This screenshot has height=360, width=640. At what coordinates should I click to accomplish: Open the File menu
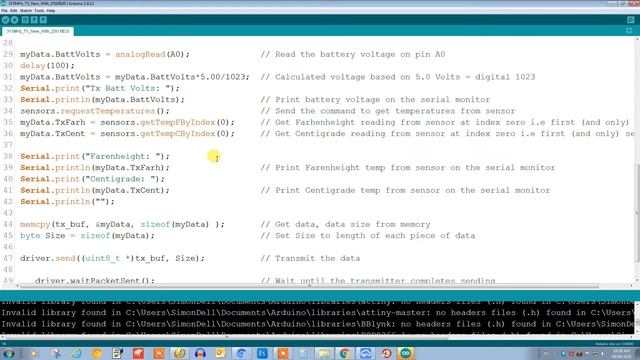[x=4, y=11]
